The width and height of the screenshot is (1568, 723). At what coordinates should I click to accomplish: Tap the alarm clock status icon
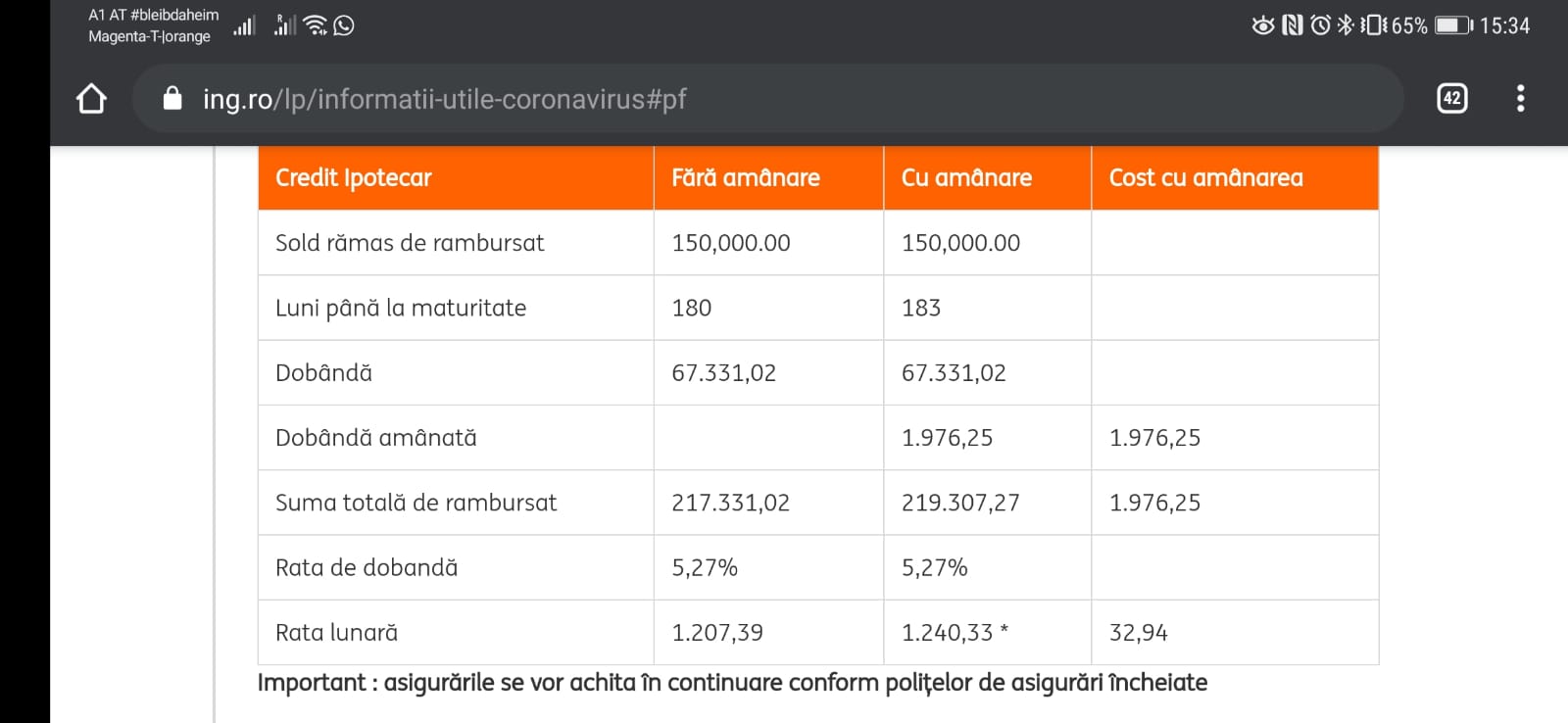point(1320,25)
